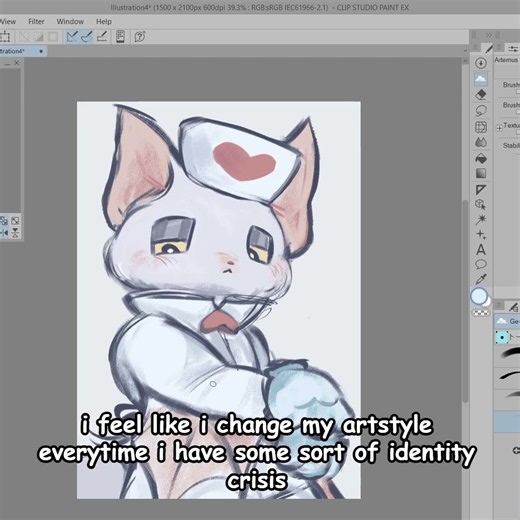Image resolution: width=520 pixels, height=520 pixels.
Task: Select the Gradient tool
Action: pos(480,174)
